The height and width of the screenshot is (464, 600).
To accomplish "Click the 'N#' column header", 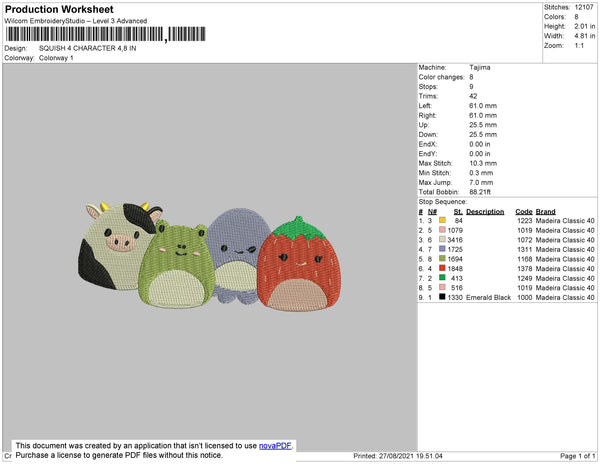I will click(432, 212).
